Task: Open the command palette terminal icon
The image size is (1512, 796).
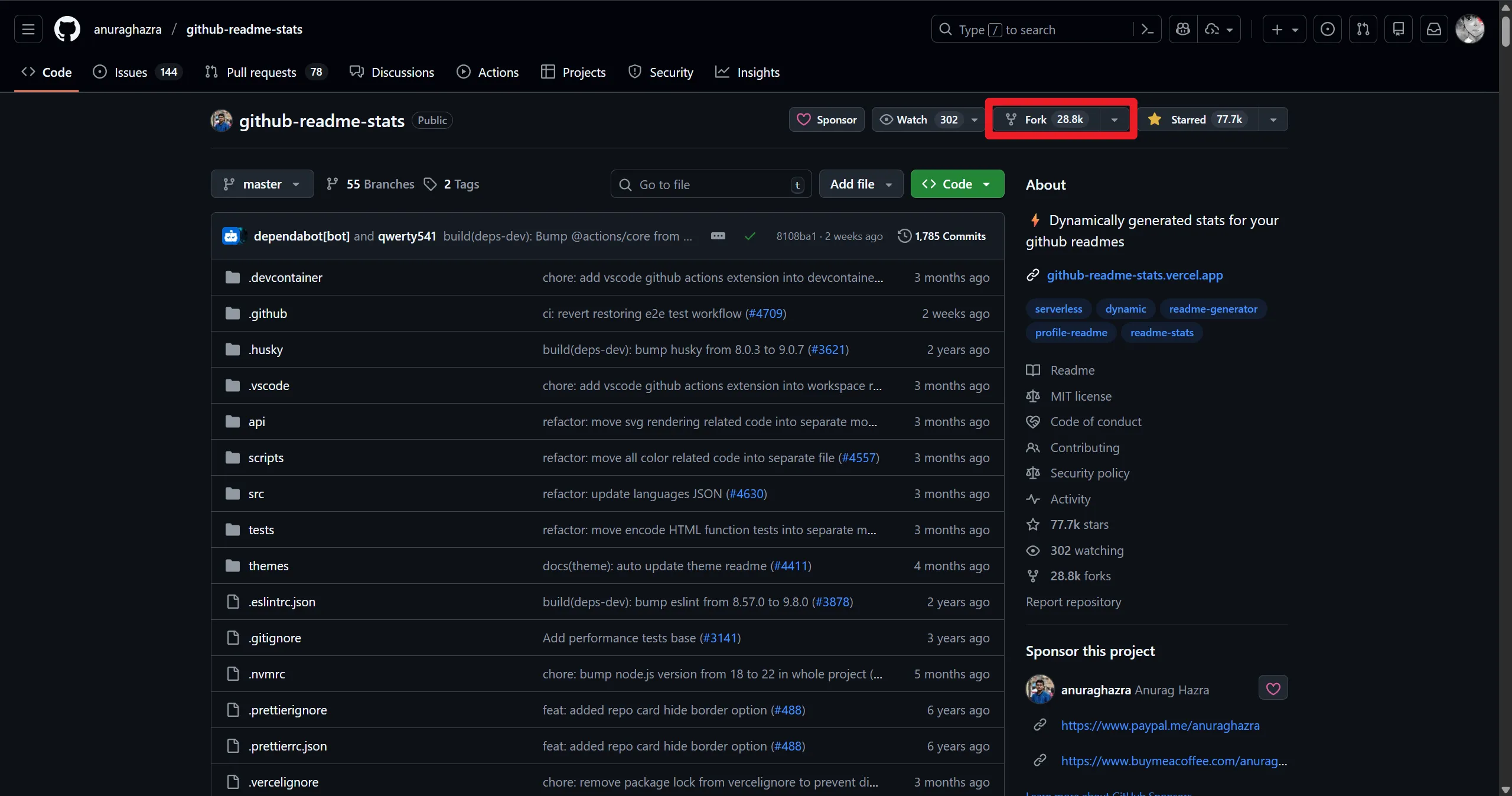Action: pyautogui.click(x=1146, y=29)
